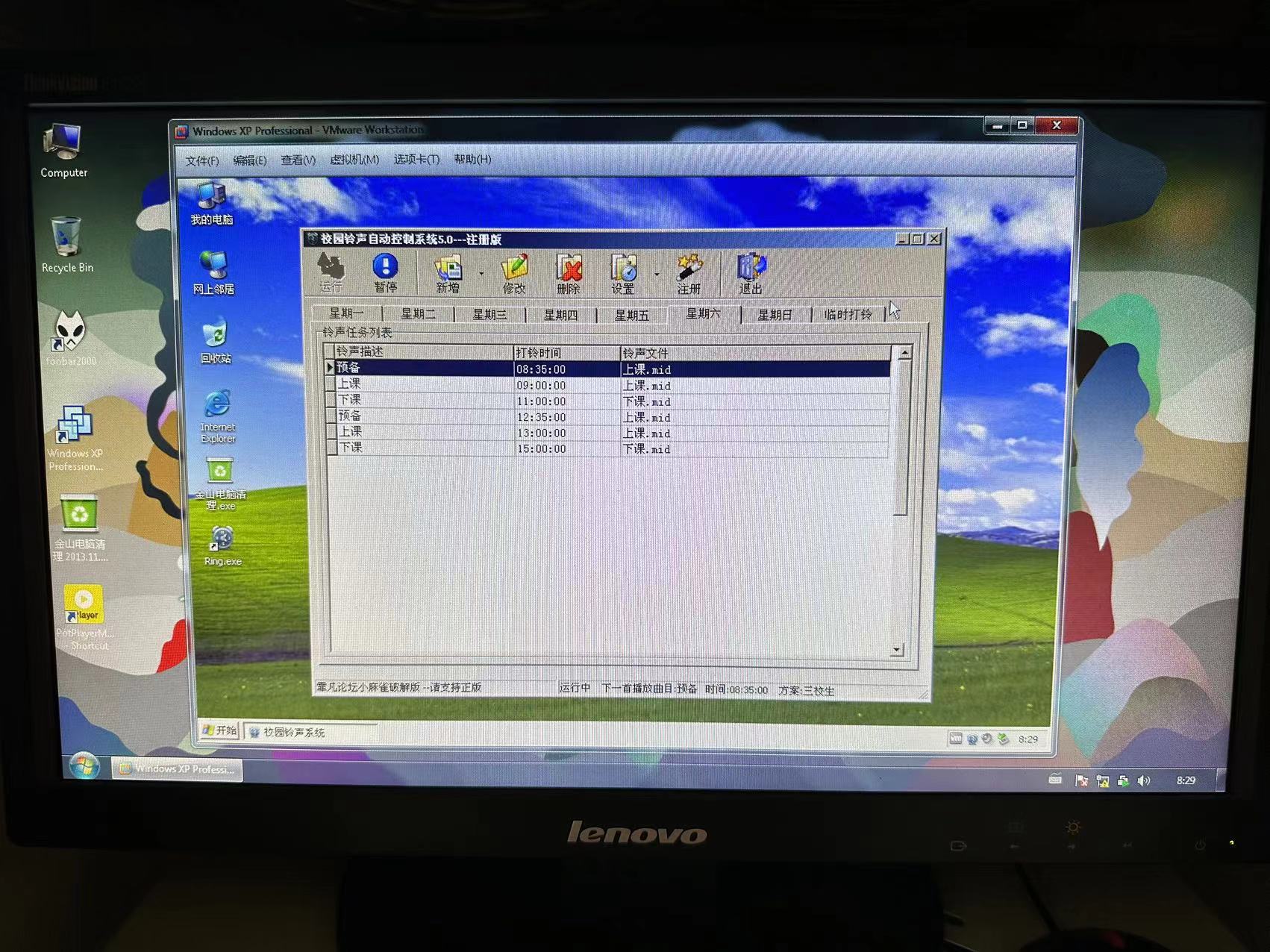Click the 暂停 (Pause) toolbar icon

[385, 272]
